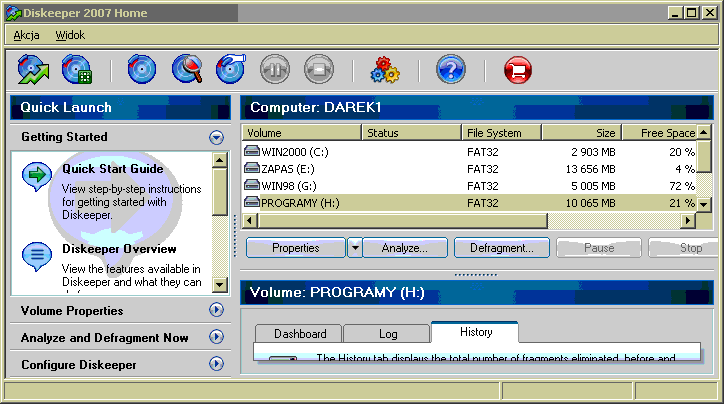Click the Quick Launch toolbar icon with green arrow
Image resolution: width=724 pixels, height=404 pixels.
tap(33, 70)
